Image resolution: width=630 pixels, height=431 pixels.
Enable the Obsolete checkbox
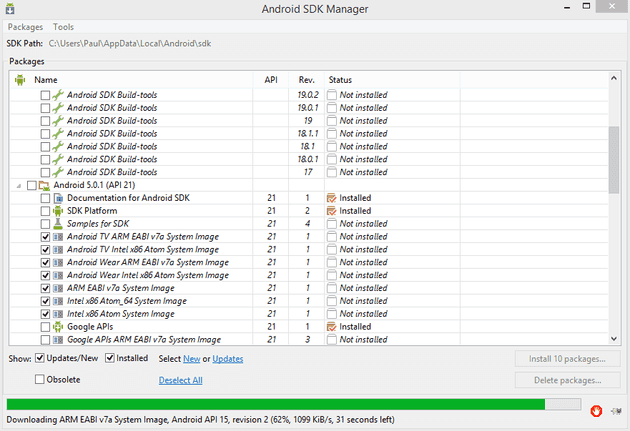(x=39, y=379)
